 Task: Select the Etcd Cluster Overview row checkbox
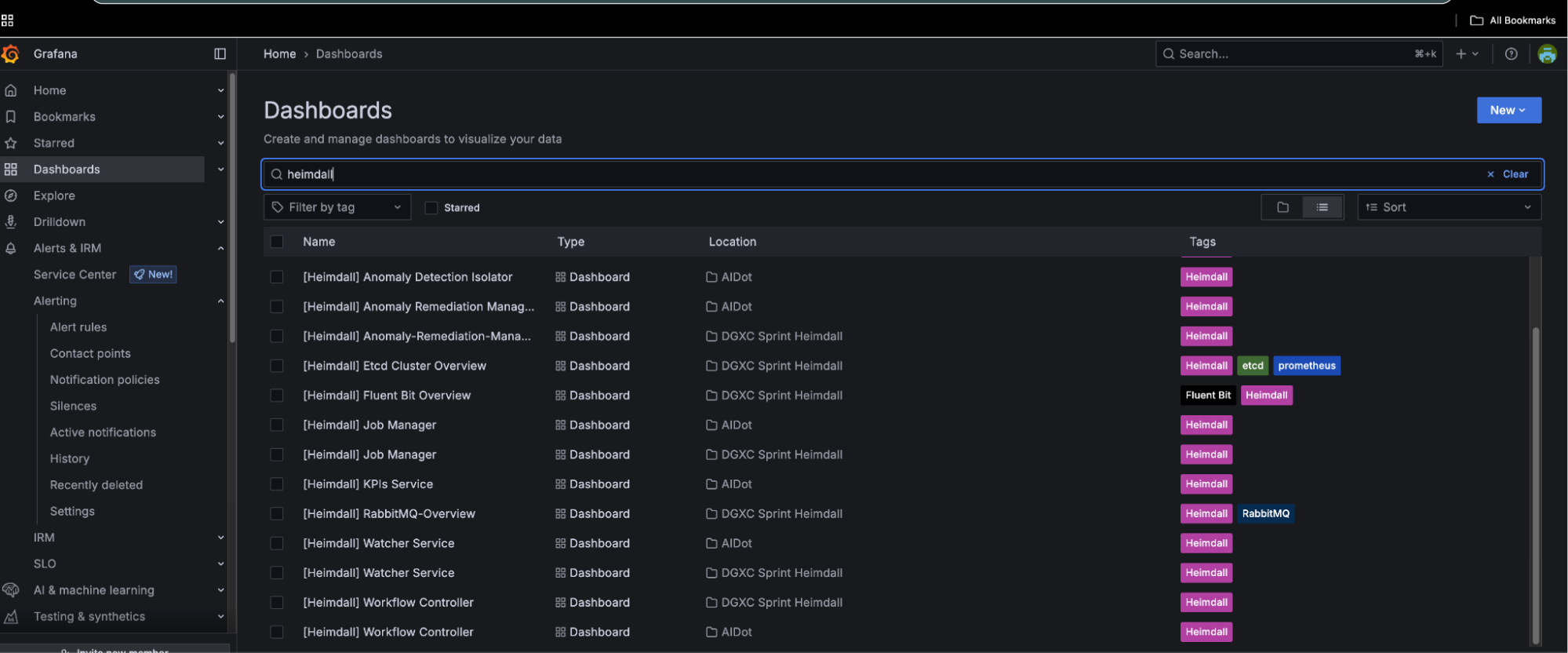coord(277,366)
